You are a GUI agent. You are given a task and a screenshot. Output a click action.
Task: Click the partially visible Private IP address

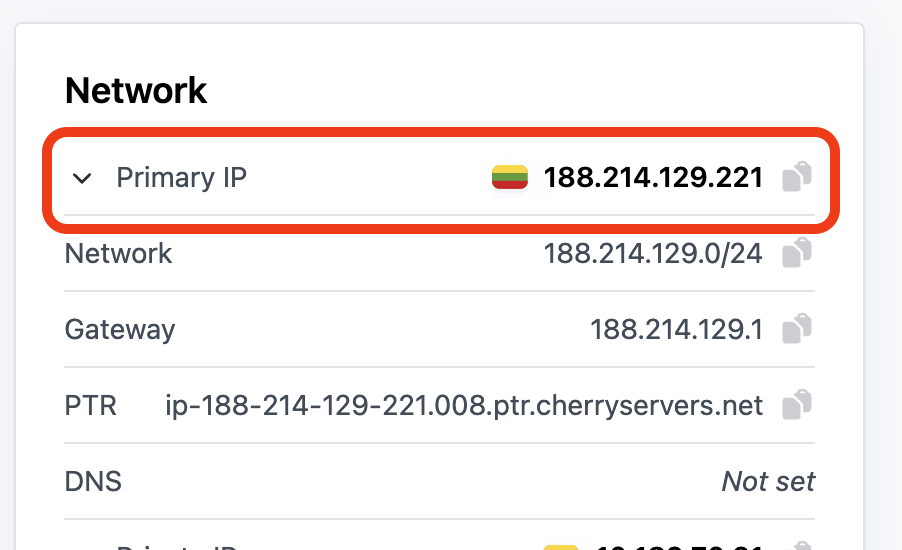point(680,546)
